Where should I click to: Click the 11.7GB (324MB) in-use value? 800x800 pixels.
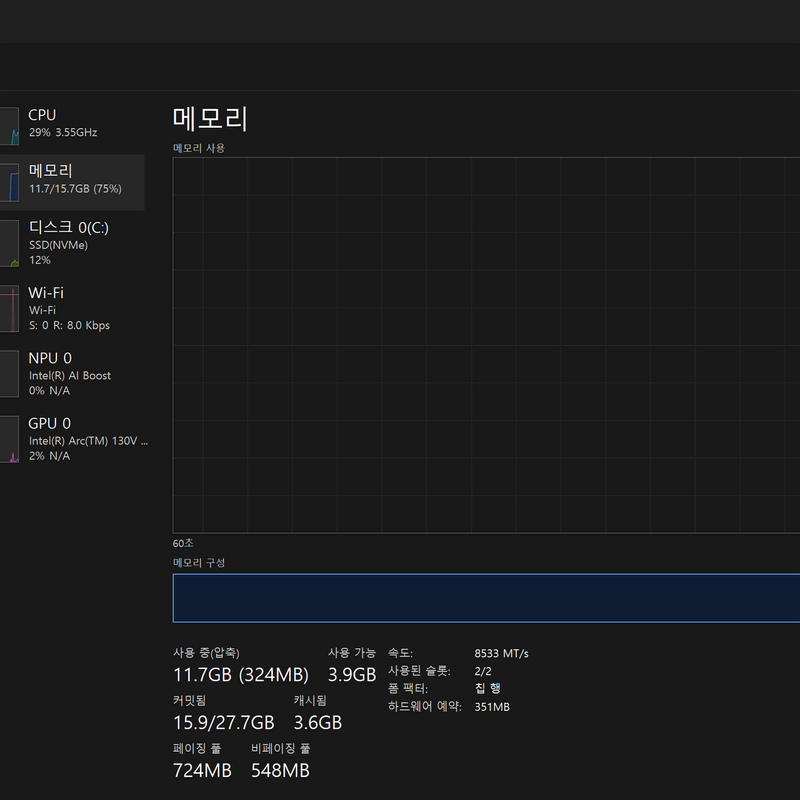[x=241, y=675]
